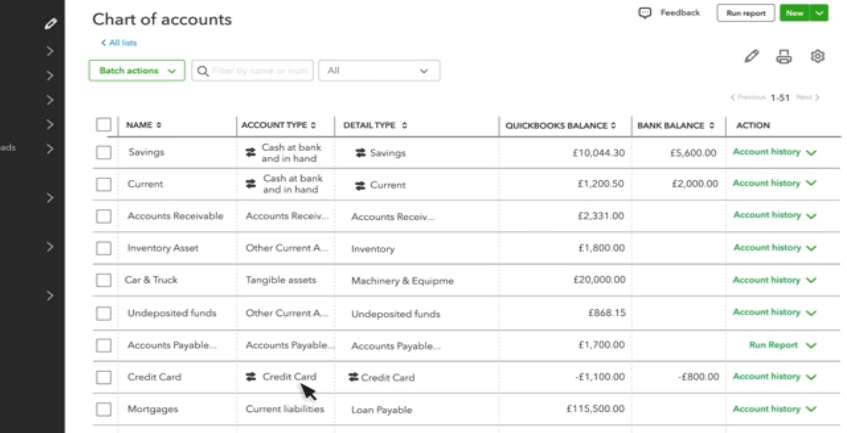Viewport: 847px width, 433px height.
Task: Select the Savings account checkbox
Action: pos(103,152)
